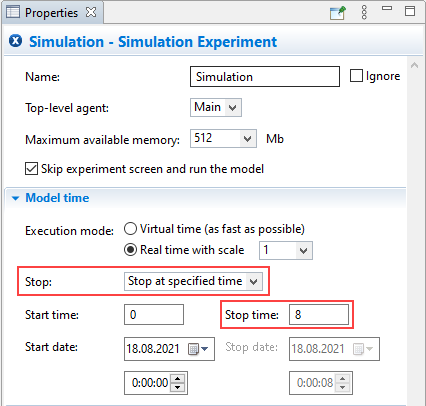Viewport: 426px width, 406px height.
Task: Open the Stop at specified time dropdown
Action: point(193,281)
